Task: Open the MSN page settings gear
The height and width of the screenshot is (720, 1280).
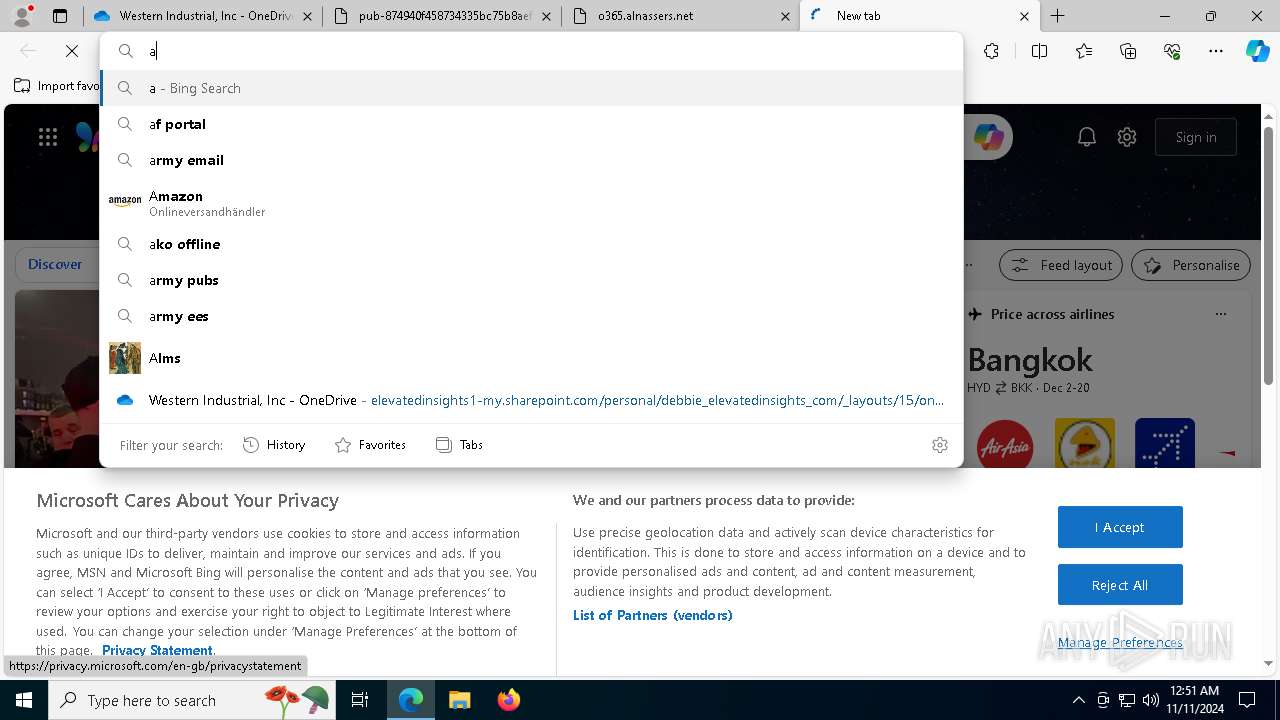Action: coord(1127,138)
